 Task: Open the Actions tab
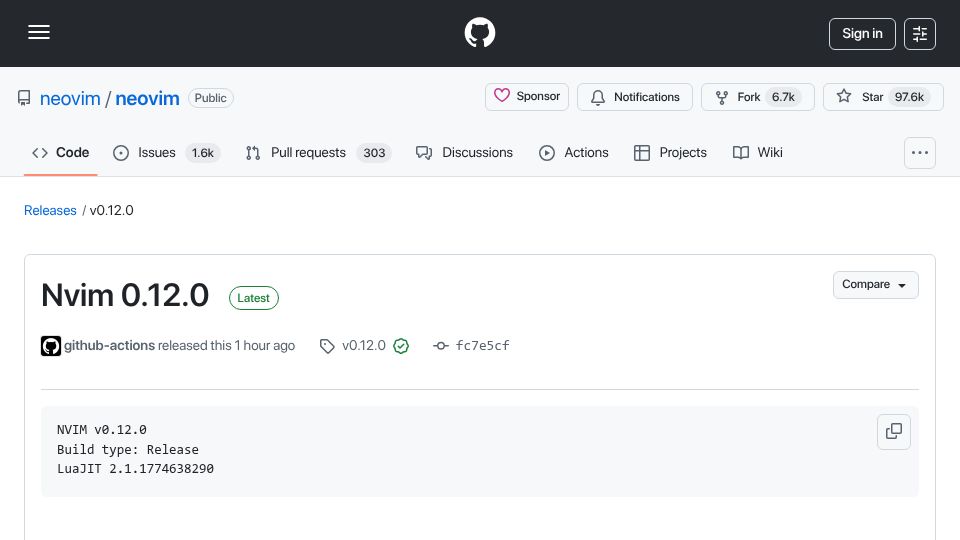(574, 152)
